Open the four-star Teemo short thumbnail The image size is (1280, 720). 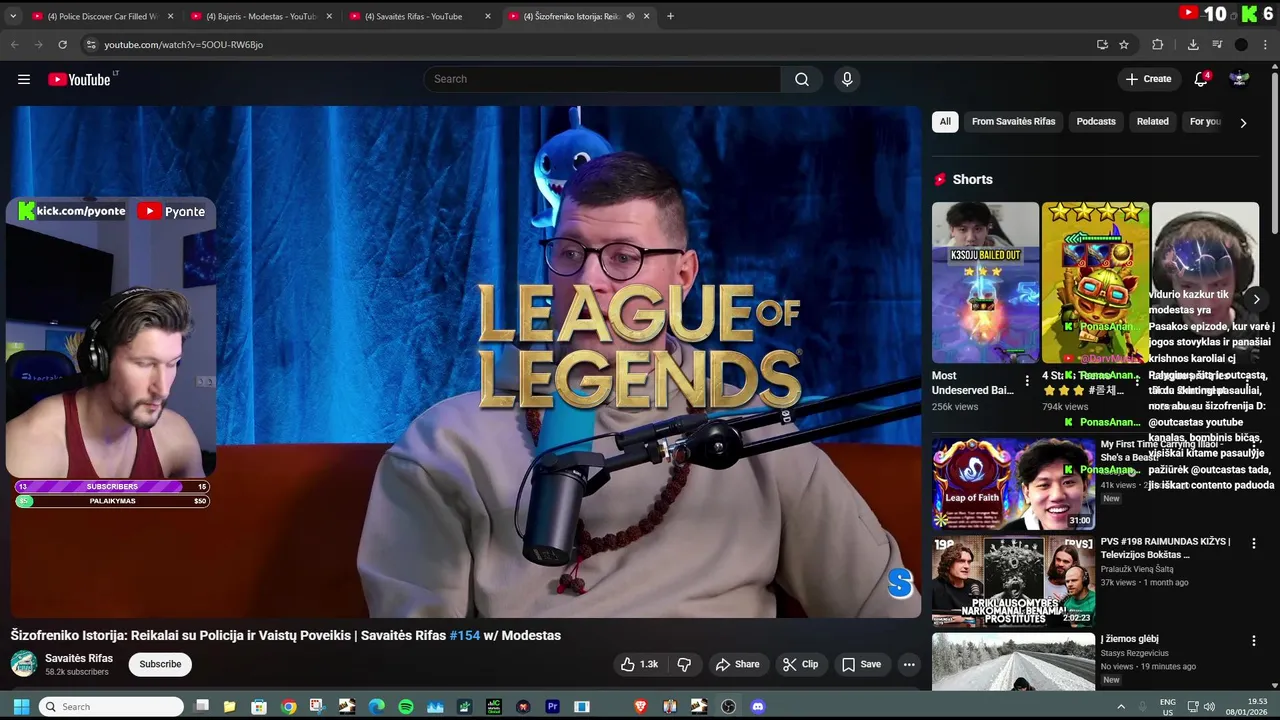click(1095, 283)
